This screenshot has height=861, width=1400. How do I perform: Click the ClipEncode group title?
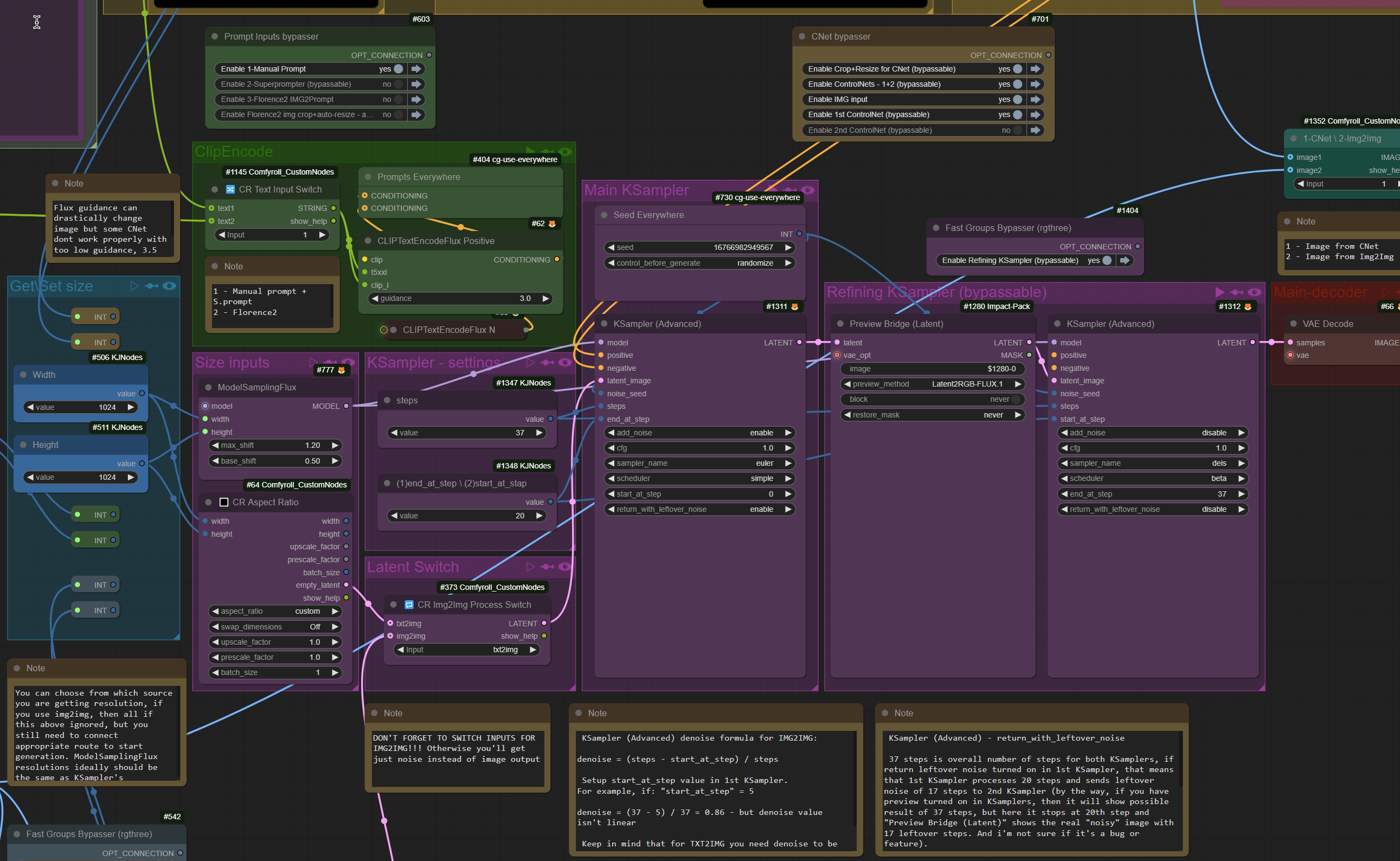(234, 151)
